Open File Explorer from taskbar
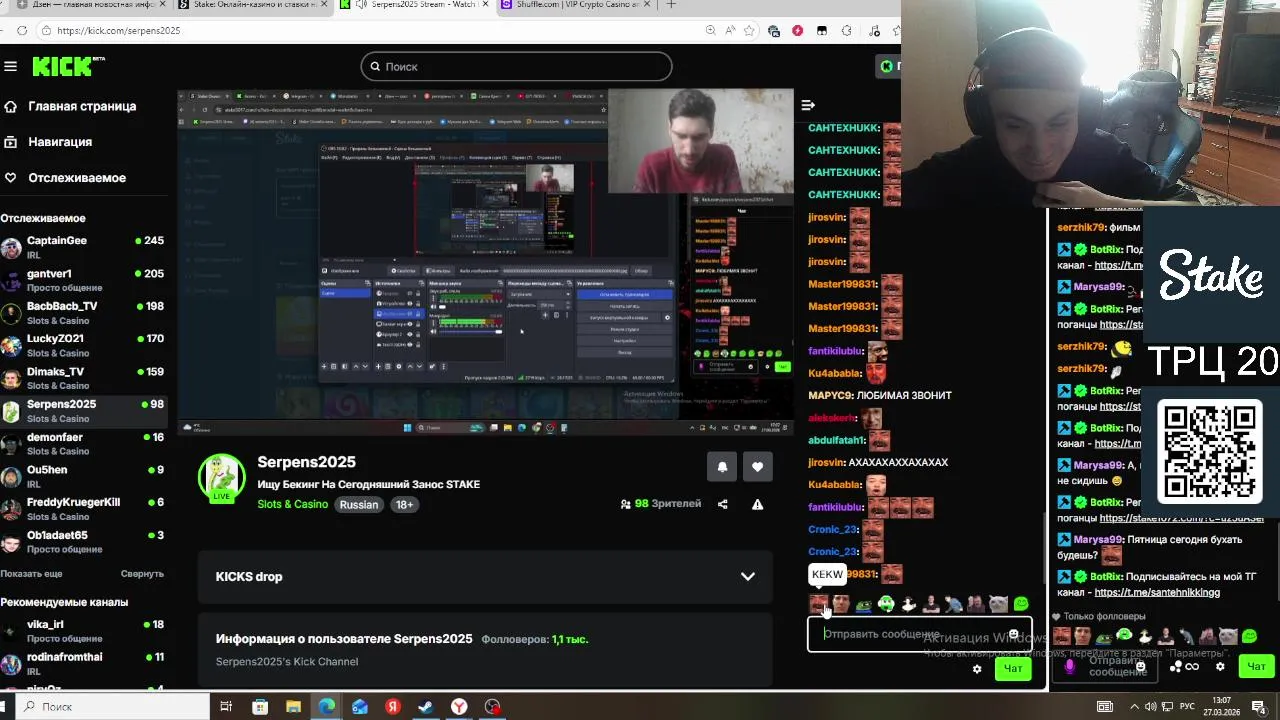This screenshot has height=720, width=1280. coord(293,707)
